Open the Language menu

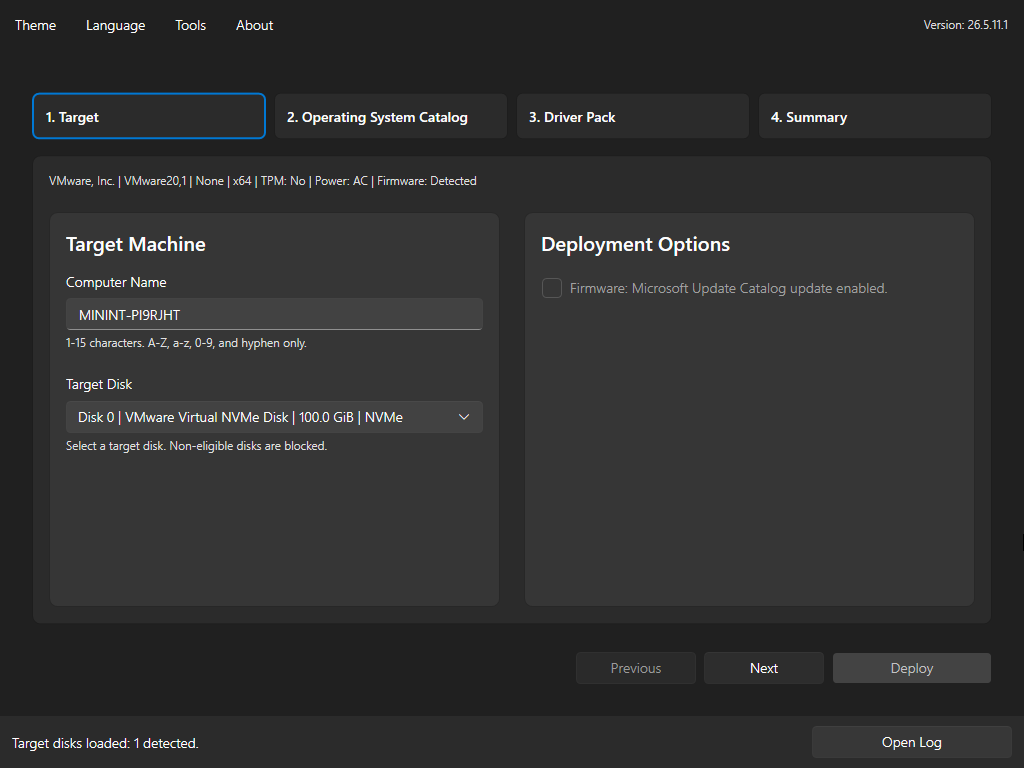tap(116, 25)
